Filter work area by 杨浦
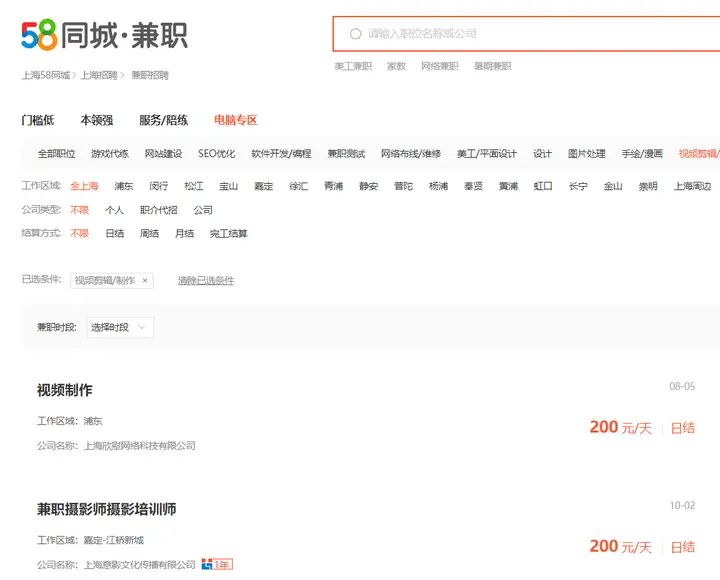The height and width of the screenshot is (580, 720). click(438, 186)
